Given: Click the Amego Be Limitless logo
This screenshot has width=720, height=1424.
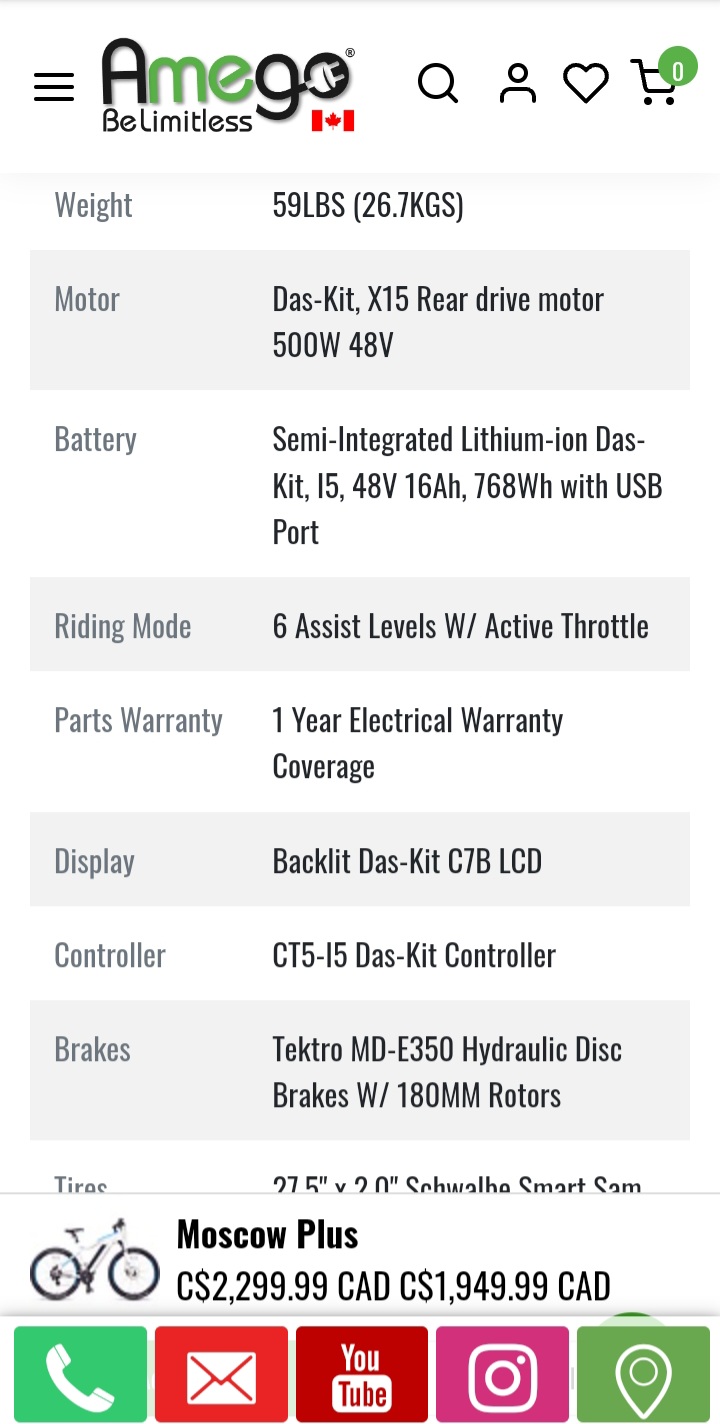Looking at the screenshot, I should (228, 86).
